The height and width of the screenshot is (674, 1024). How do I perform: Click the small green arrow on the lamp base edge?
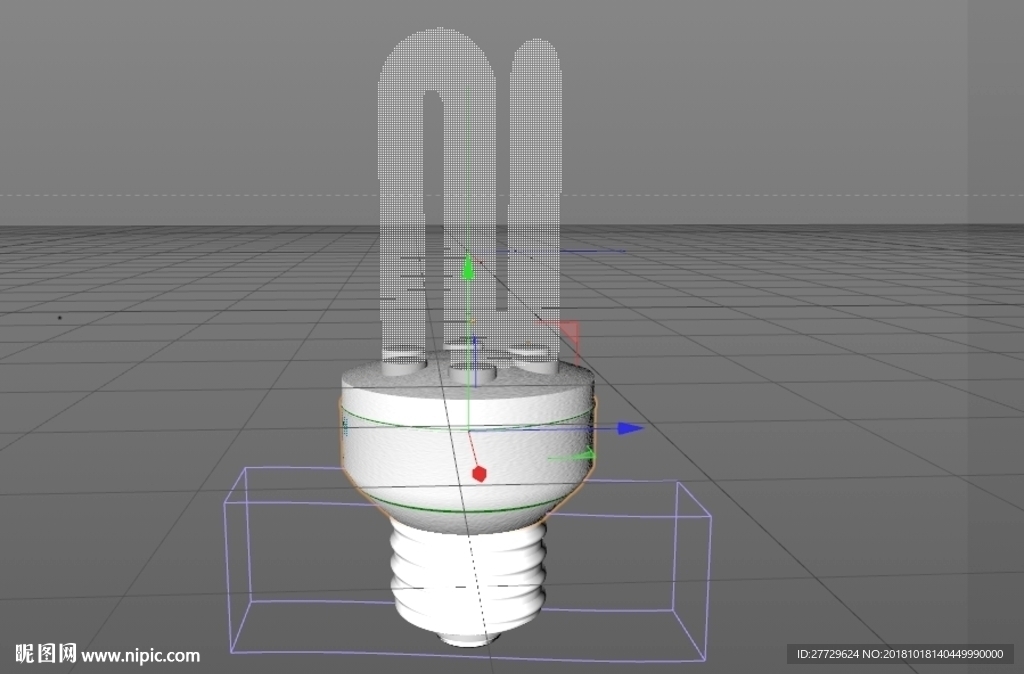point(582,455)
